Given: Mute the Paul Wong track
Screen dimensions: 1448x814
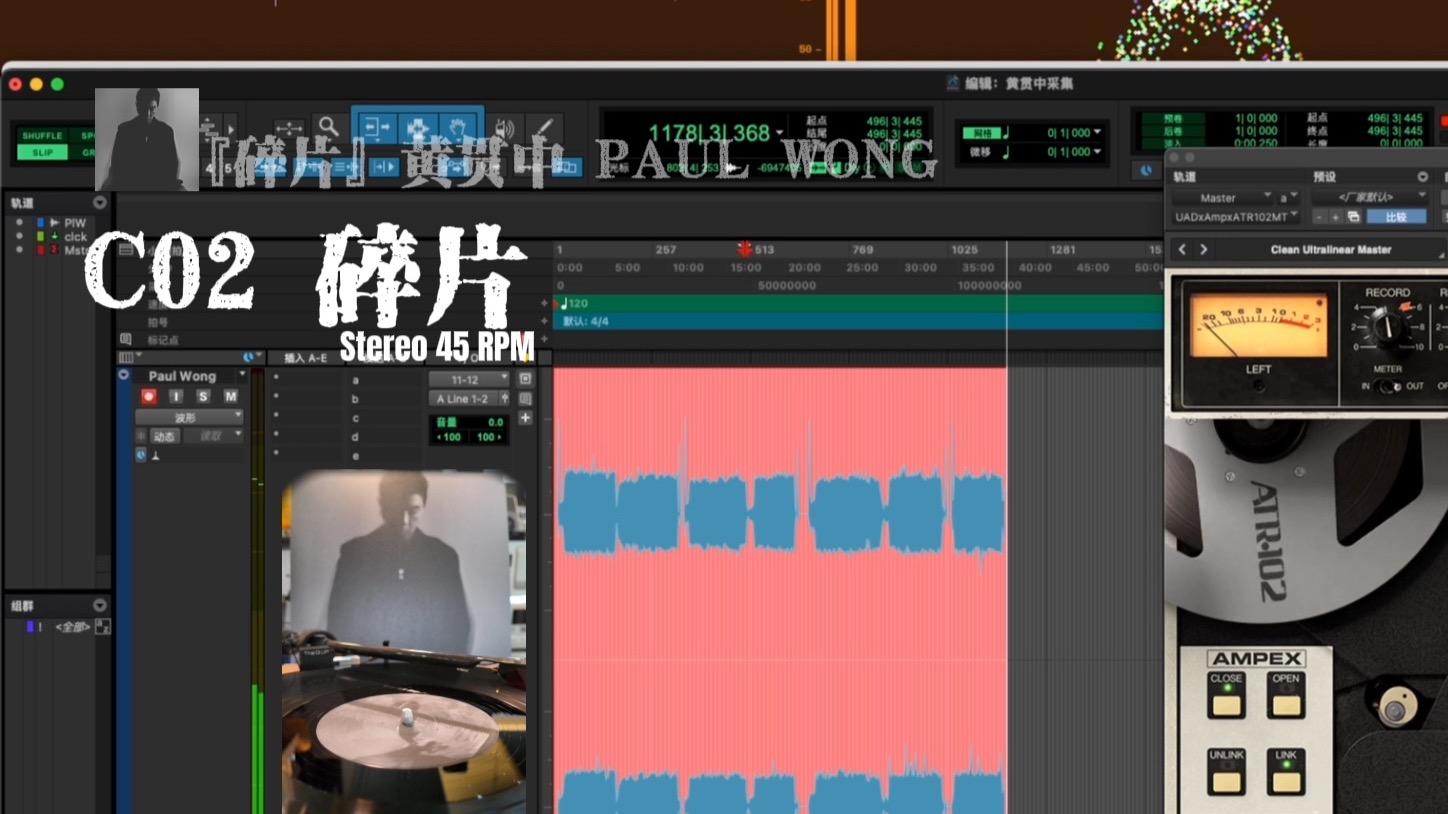Looking at the screenshot, I should [230, 396].
